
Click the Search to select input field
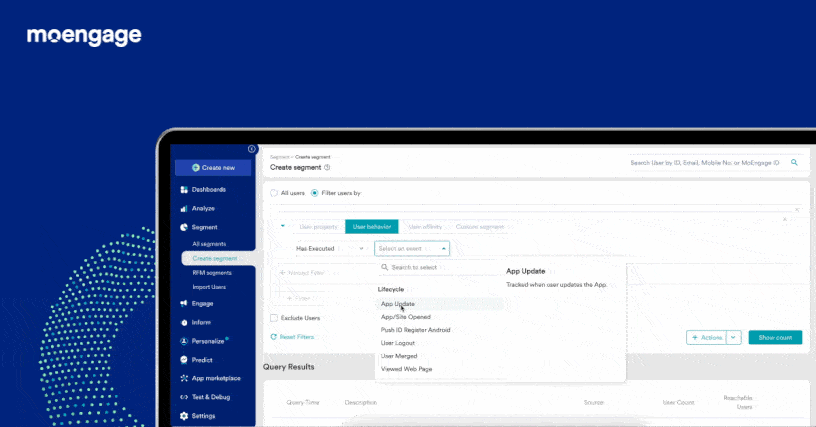point(439,267)
